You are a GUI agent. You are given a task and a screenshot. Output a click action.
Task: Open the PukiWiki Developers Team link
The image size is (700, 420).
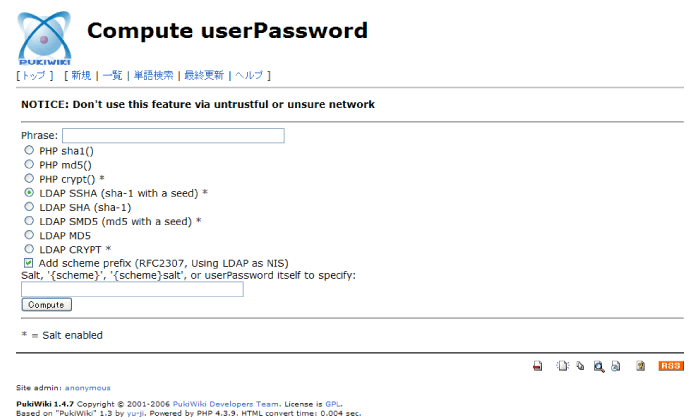click(226, 404)
